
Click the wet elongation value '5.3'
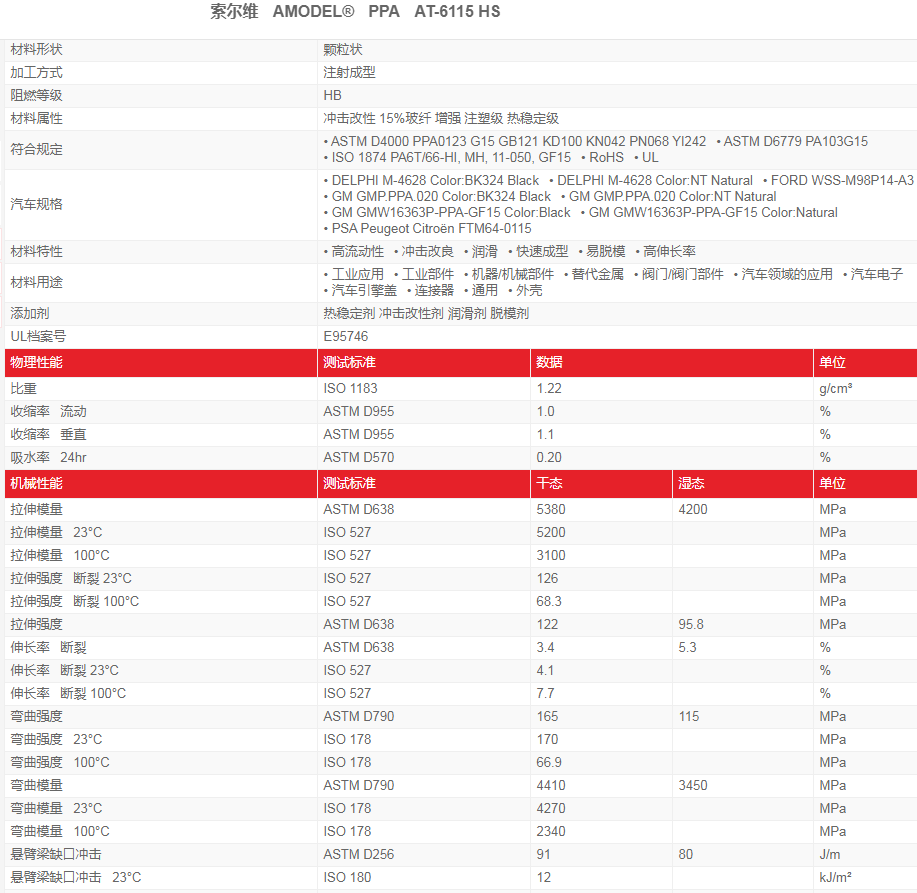[x=687, y=648]
